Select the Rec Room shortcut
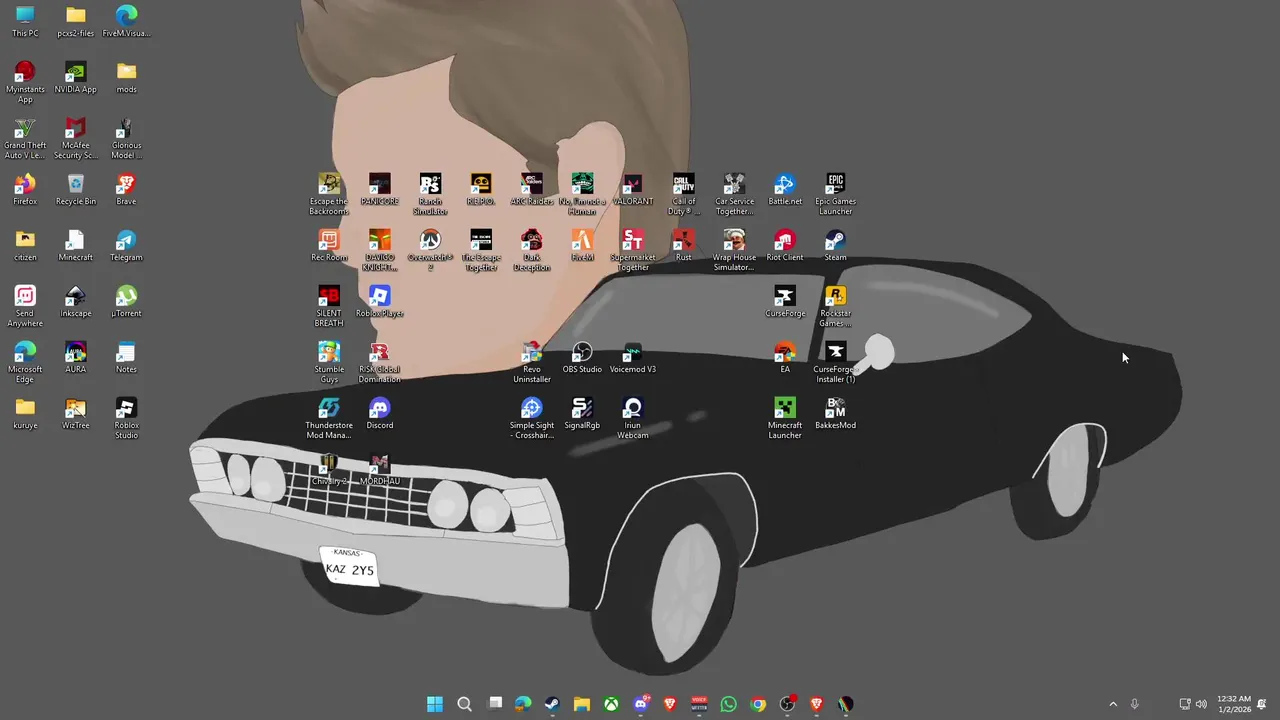The height and width of the screenshot is (720, 1280). pos(329,245)
